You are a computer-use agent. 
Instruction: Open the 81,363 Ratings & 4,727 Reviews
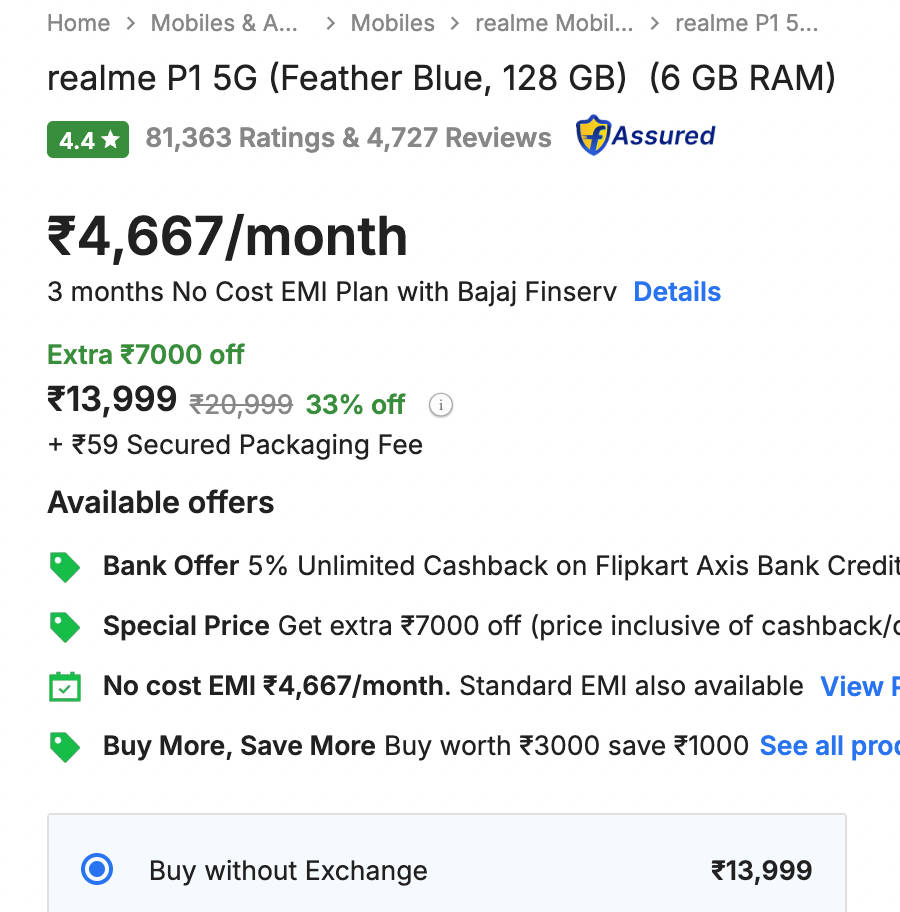tap(348, 138)
